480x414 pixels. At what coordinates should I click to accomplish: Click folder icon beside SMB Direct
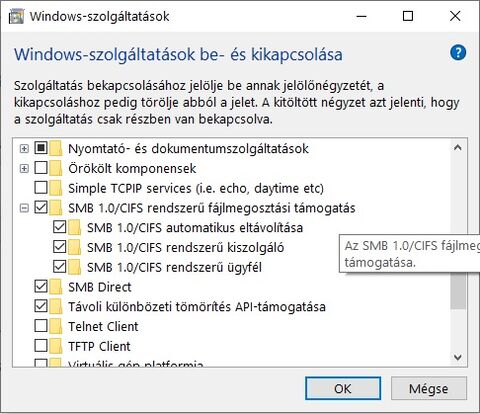coord(56,287)
